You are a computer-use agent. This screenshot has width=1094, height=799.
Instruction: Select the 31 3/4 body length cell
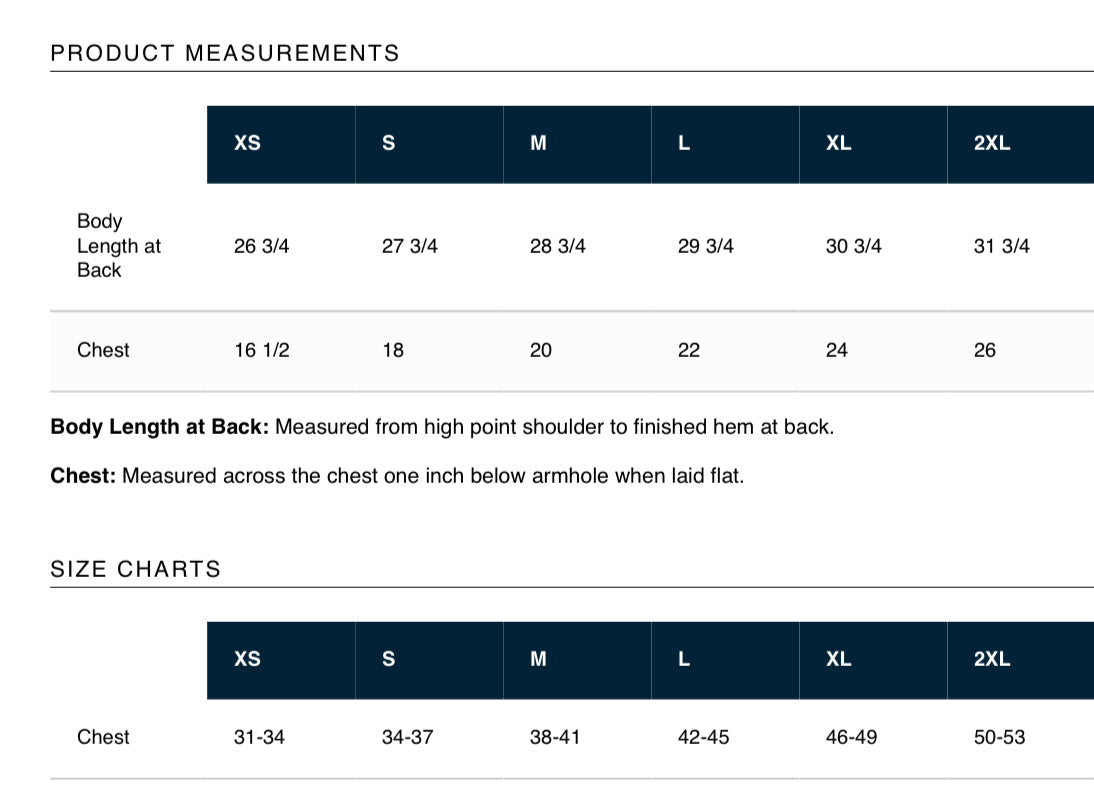(x=1002, y=246)
